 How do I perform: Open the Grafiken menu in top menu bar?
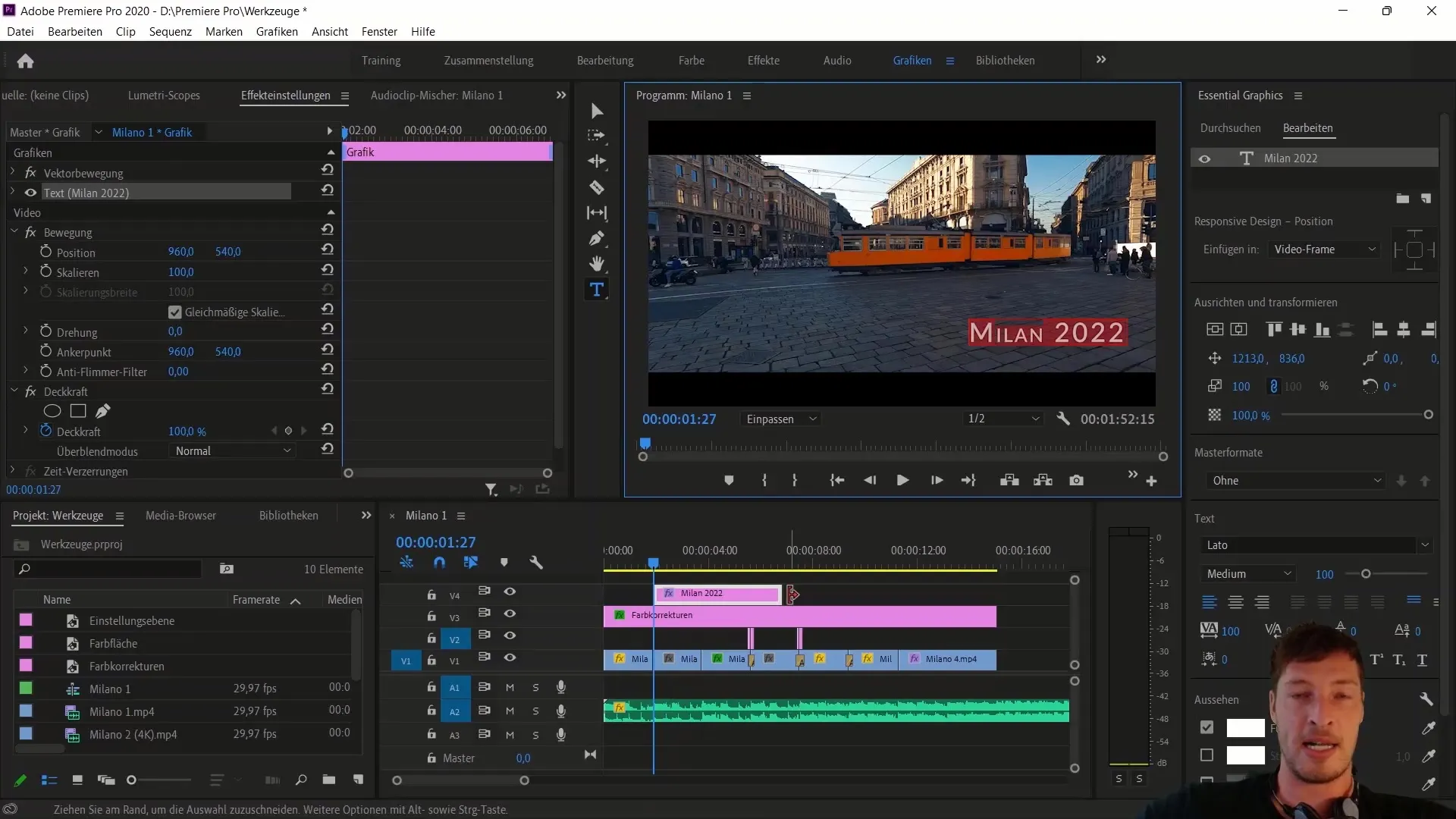[277, 31]
